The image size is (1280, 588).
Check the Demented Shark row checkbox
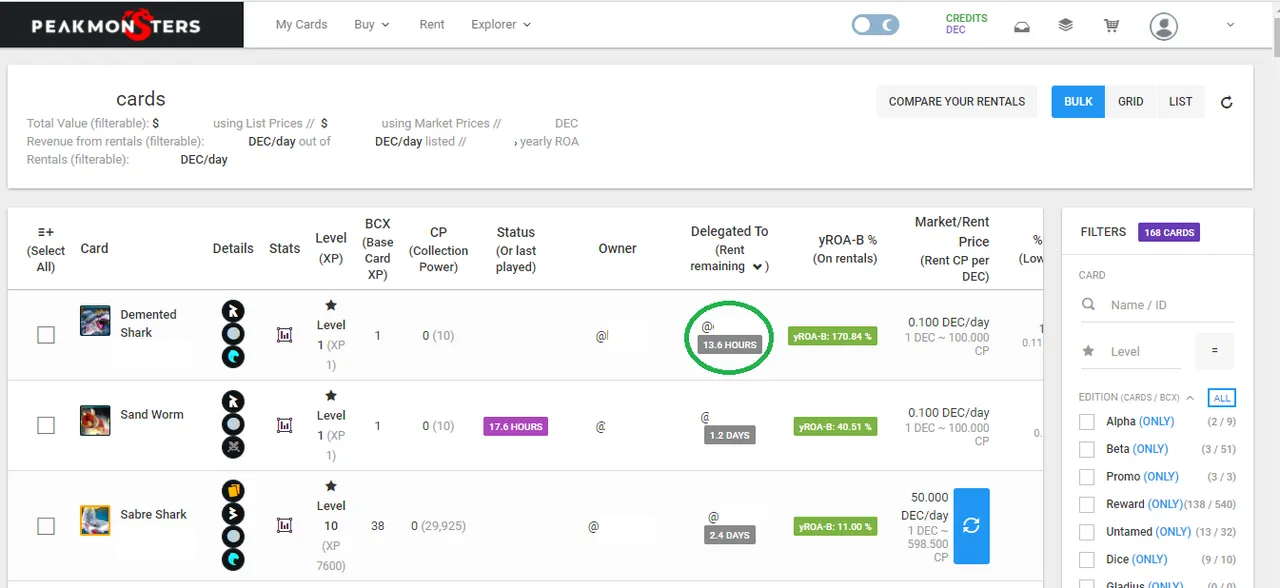tap(46, 335)
